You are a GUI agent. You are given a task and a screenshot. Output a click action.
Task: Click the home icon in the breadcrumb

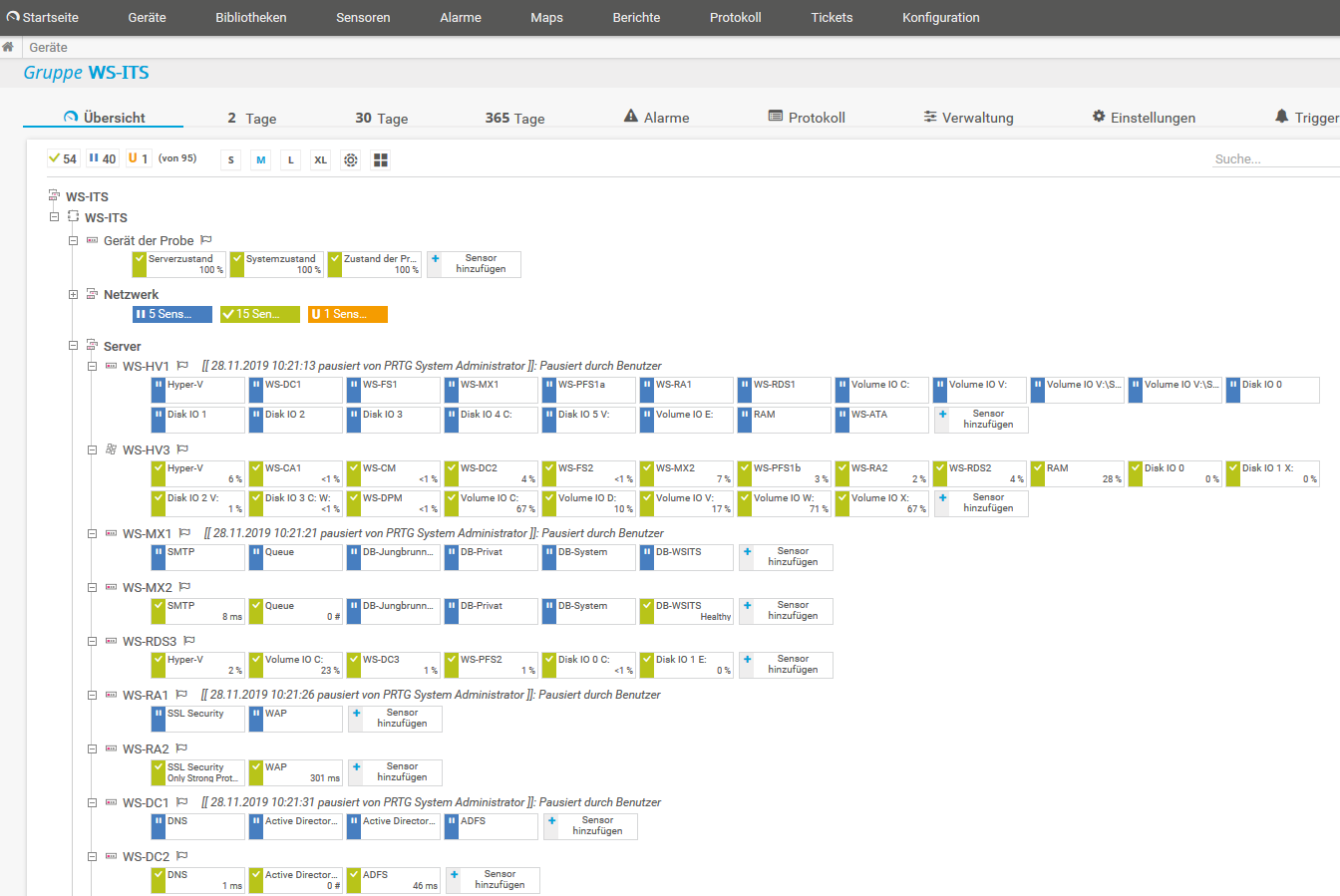8,47
